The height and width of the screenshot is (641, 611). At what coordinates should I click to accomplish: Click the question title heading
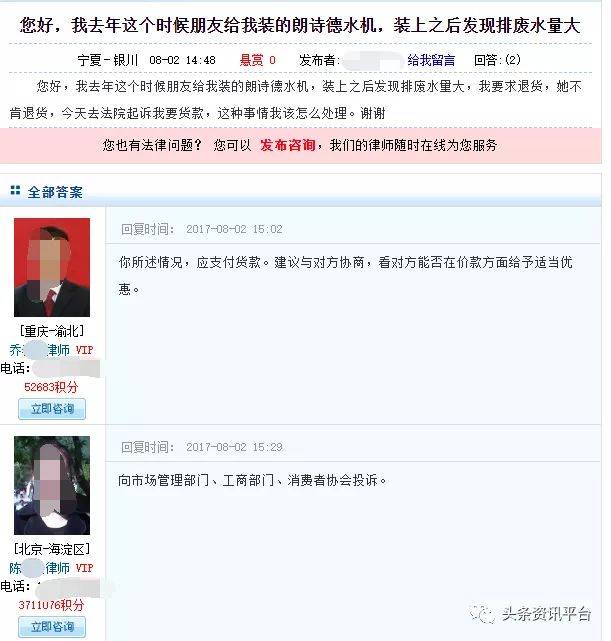[x=300, y=26]
